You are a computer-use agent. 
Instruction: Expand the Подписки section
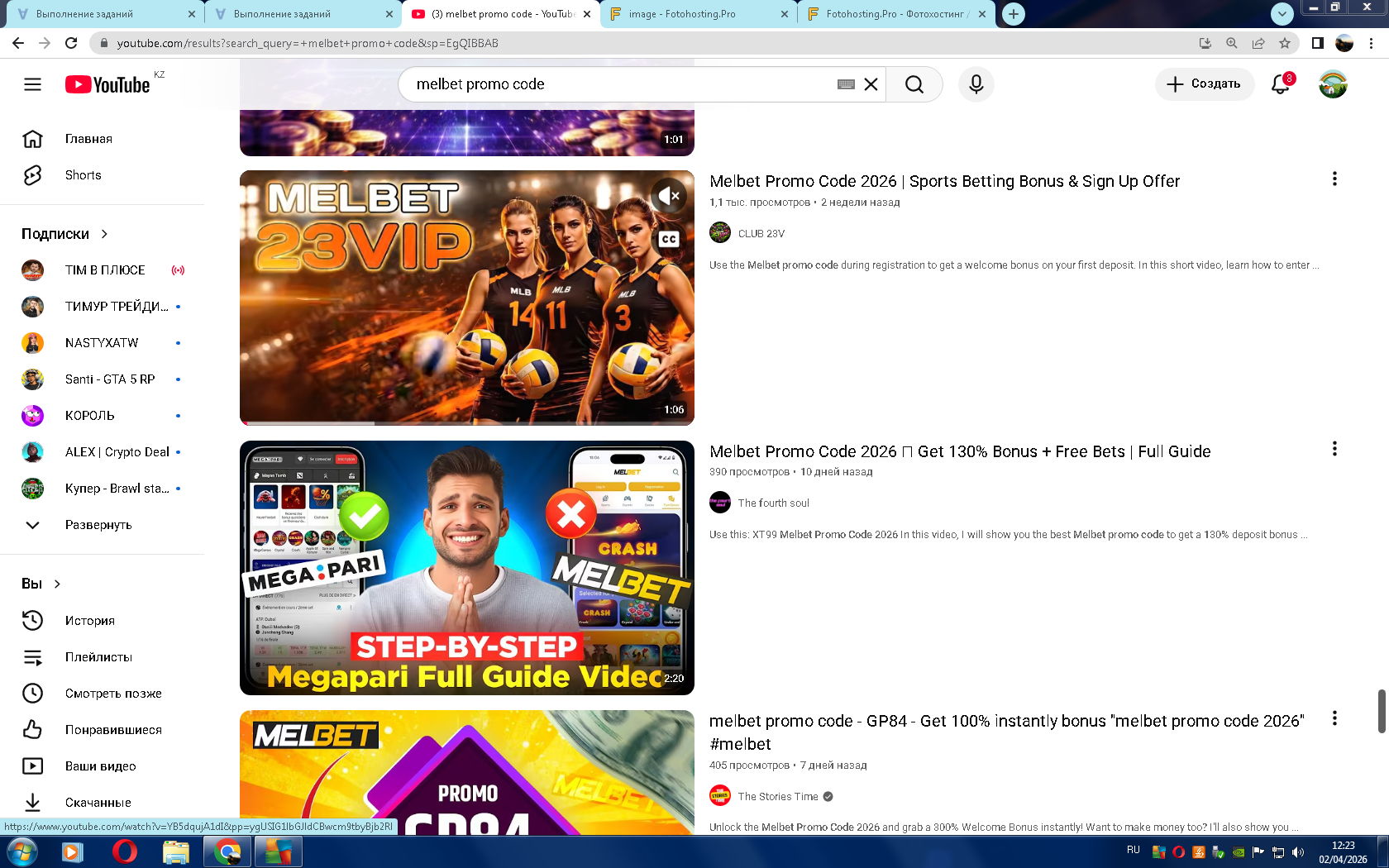pyautogui.click(x=65, y=234)
